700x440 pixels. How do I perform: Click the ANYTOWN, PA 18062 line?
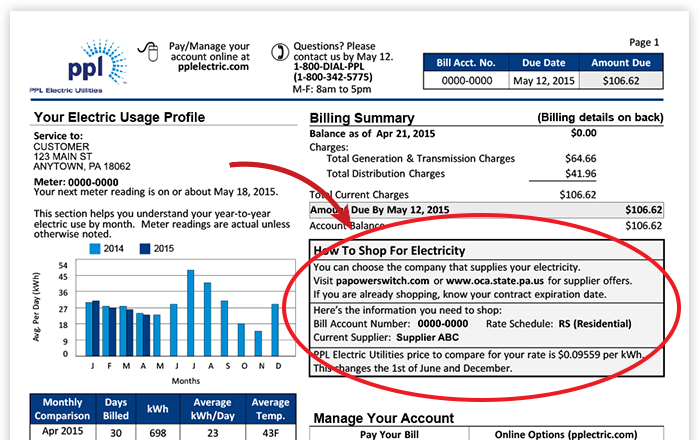point(82,166)
